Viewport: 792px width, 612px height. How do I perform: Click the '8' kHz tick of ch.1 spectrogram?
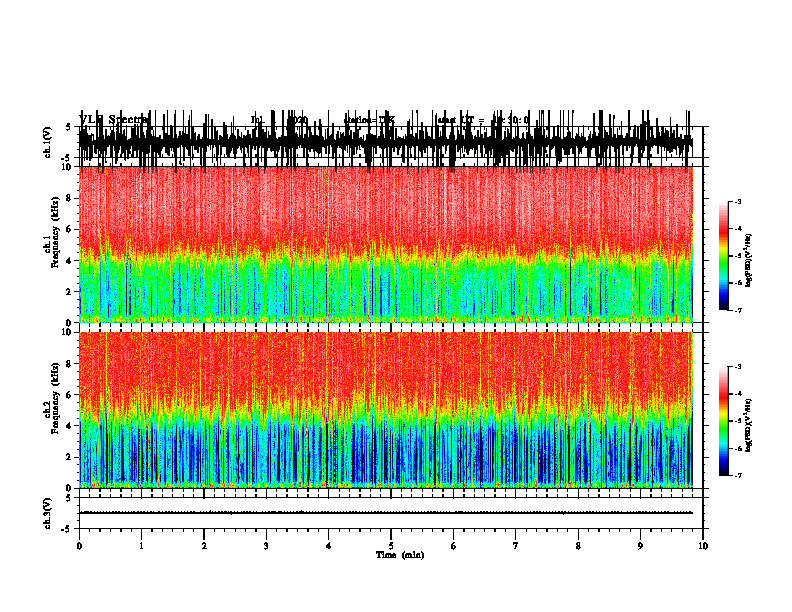coord(69,198)
